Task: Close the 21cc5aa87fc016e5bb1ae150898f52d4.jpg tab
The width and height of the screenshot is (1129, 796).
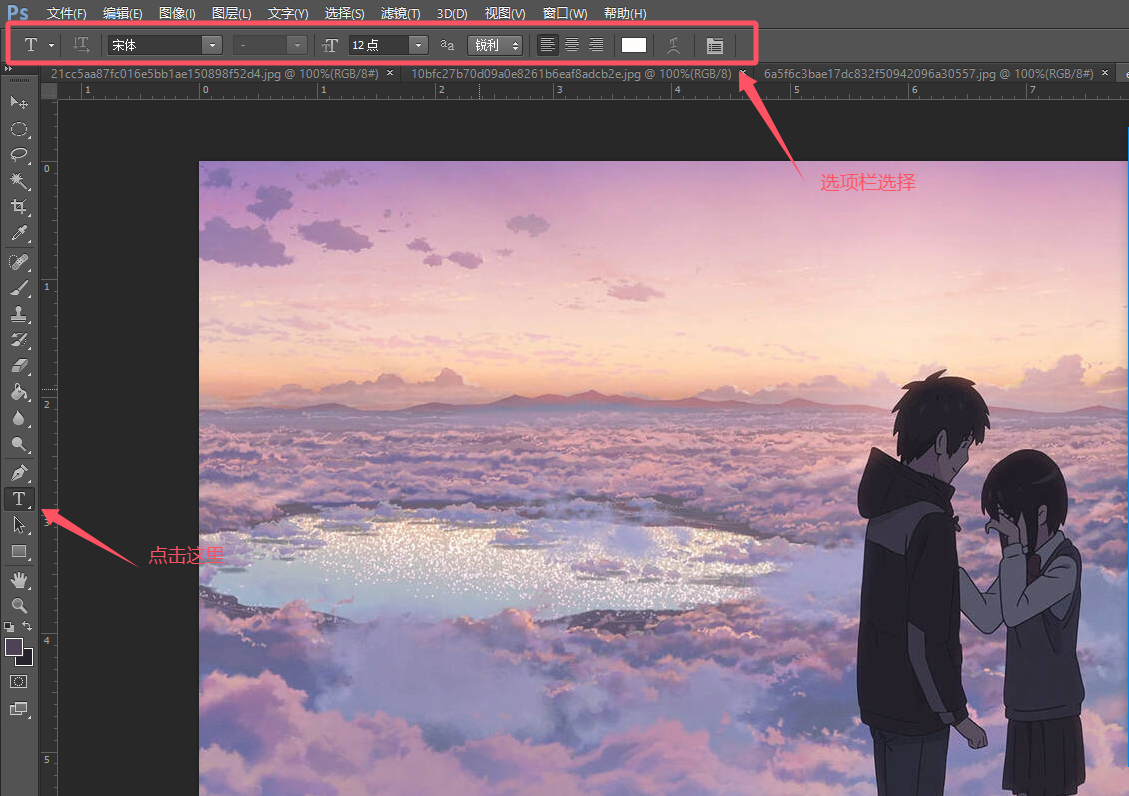Action: 390,73
